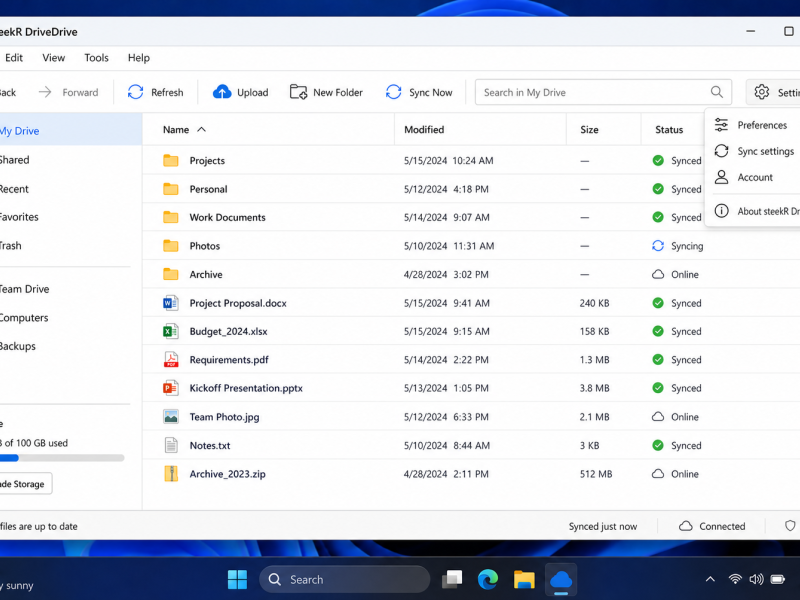Click the Connected cloud icon in status bar

coord(685,526)
